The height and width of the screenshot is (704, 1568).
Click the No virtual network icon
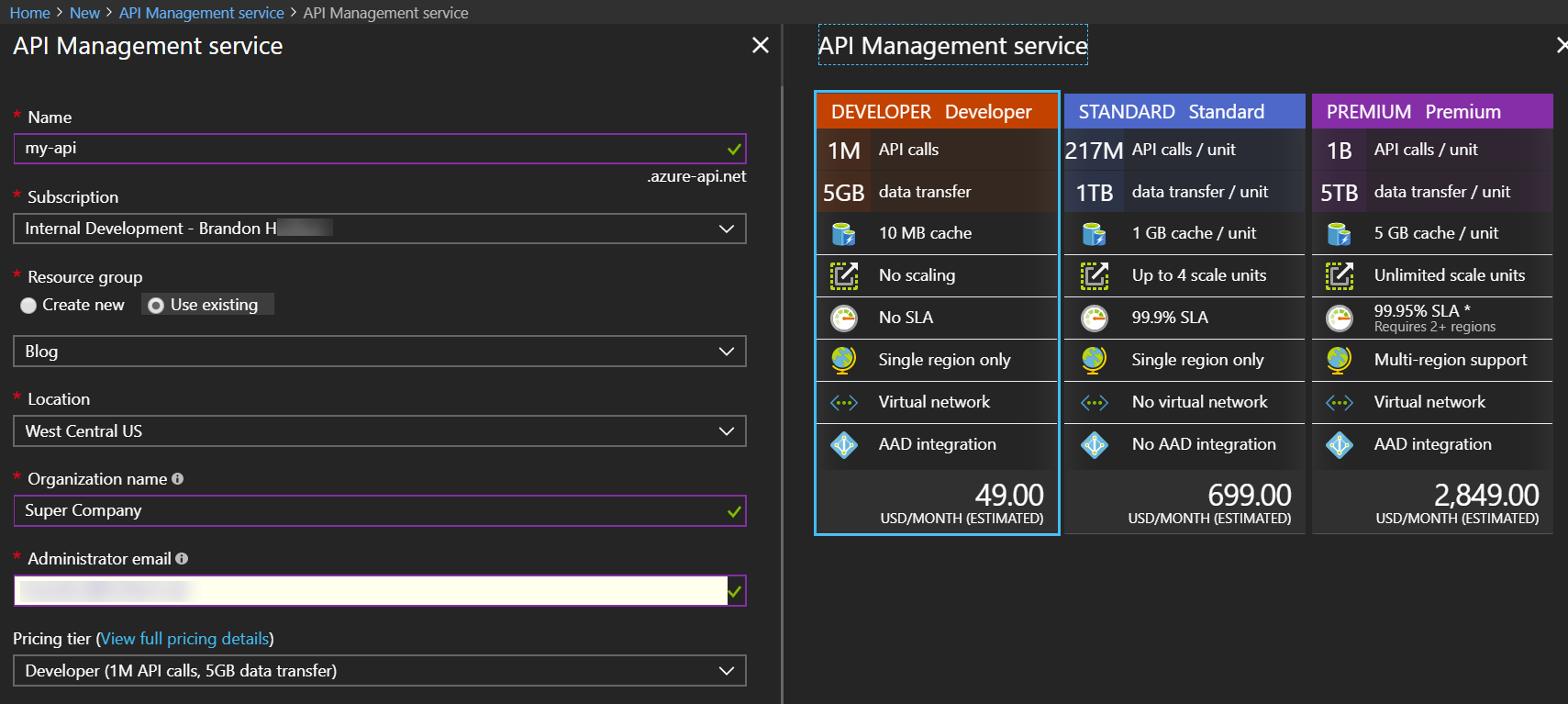1094,402
